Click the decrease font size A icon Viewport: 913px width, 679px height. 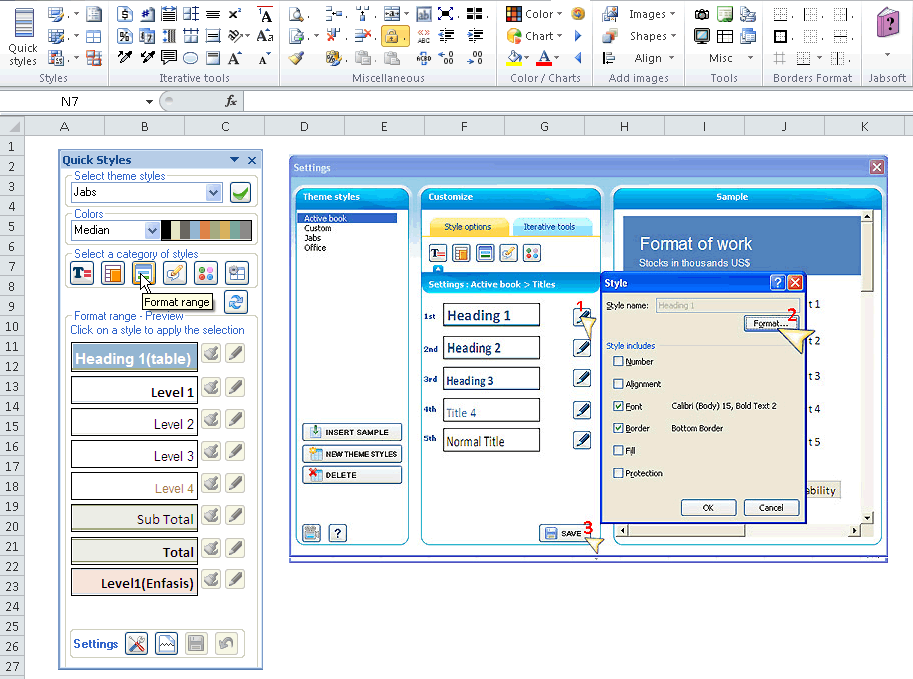pos(264,58)
